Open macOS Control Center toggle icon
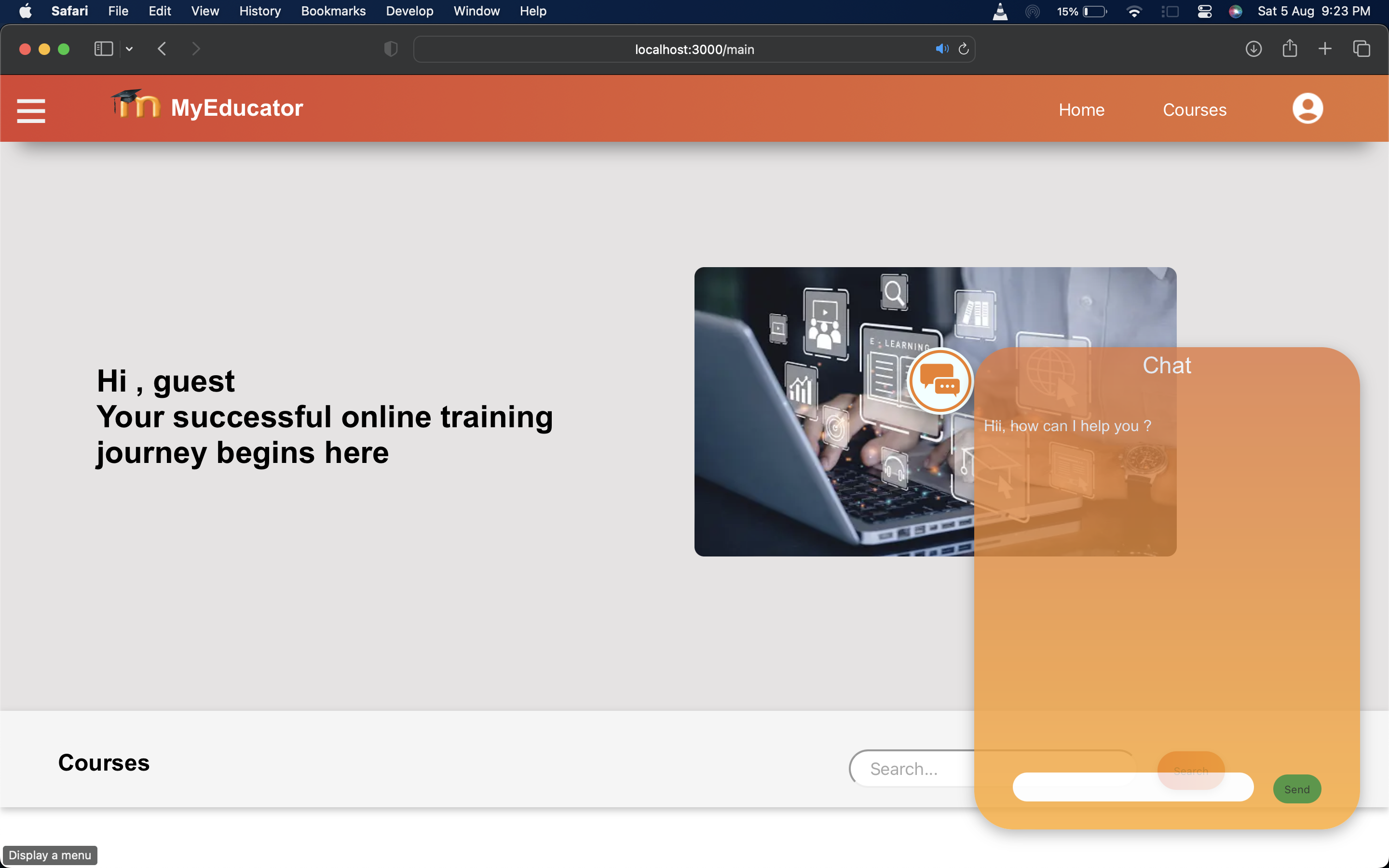 1204,12
